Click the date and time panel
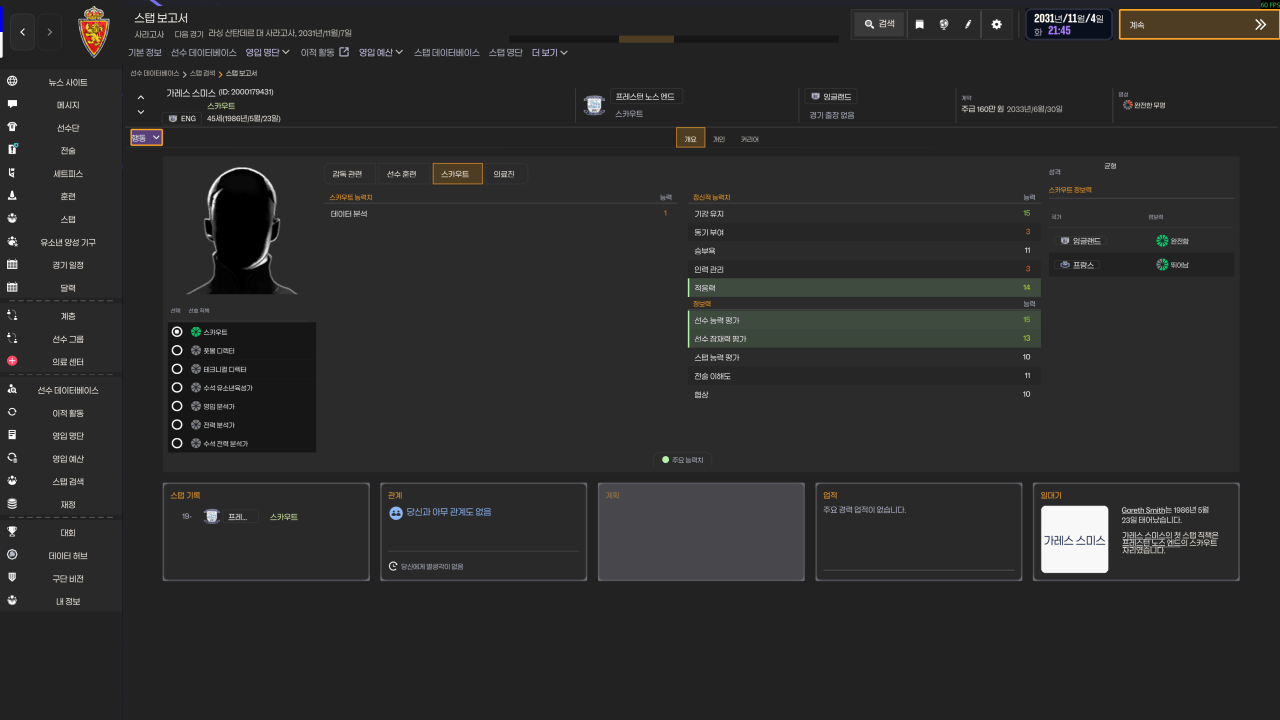The height and width of the screenshot is (720, 1280). point(1069,24)
